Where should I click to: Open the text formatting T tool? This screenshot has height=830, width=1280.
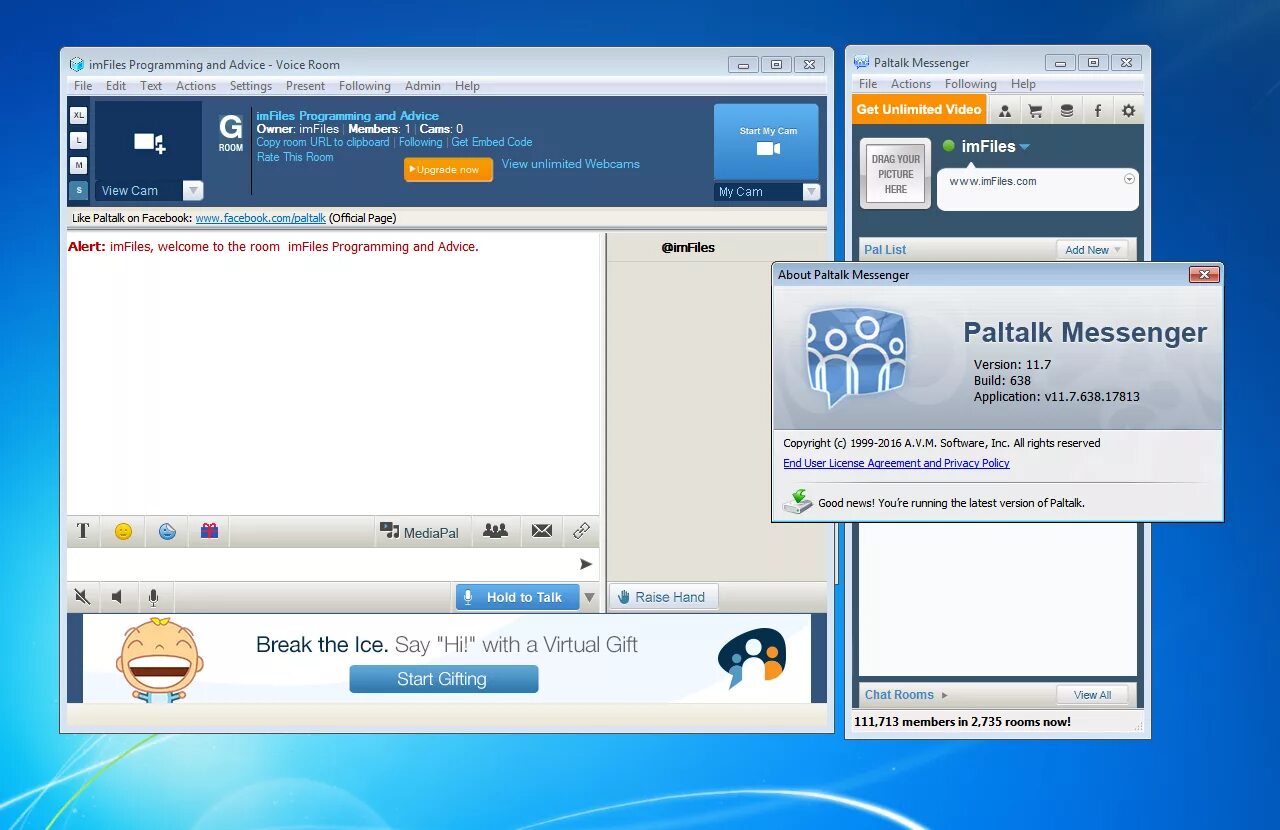pos(83,531)
